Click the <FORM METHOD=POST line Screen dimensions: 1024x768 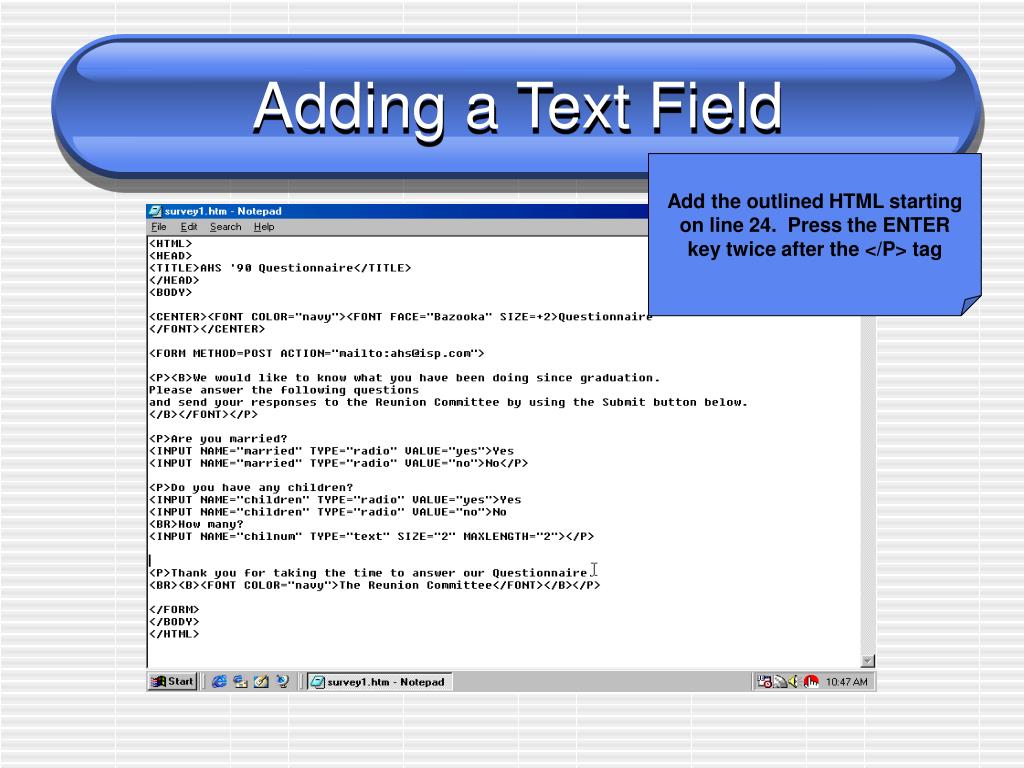click(x=317, y=353)
